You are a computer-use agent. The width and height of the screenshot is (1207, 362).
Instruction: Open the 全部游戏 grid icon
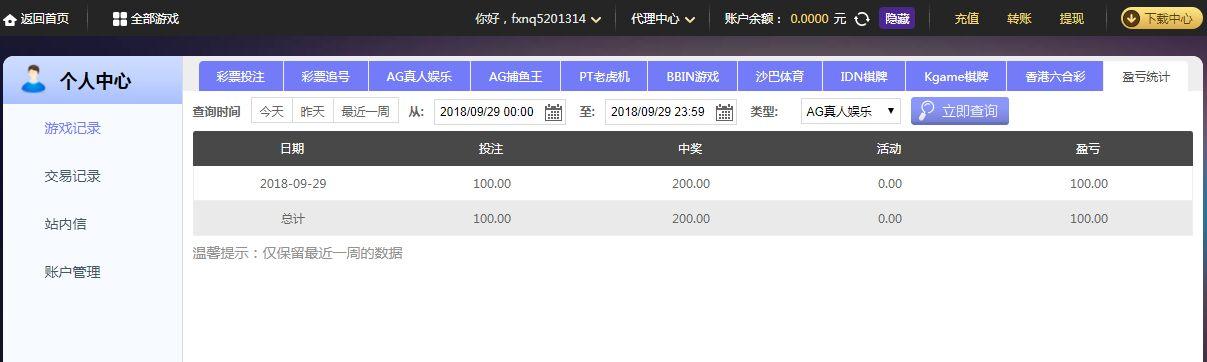pyautogui.click(x=120, y=19)
